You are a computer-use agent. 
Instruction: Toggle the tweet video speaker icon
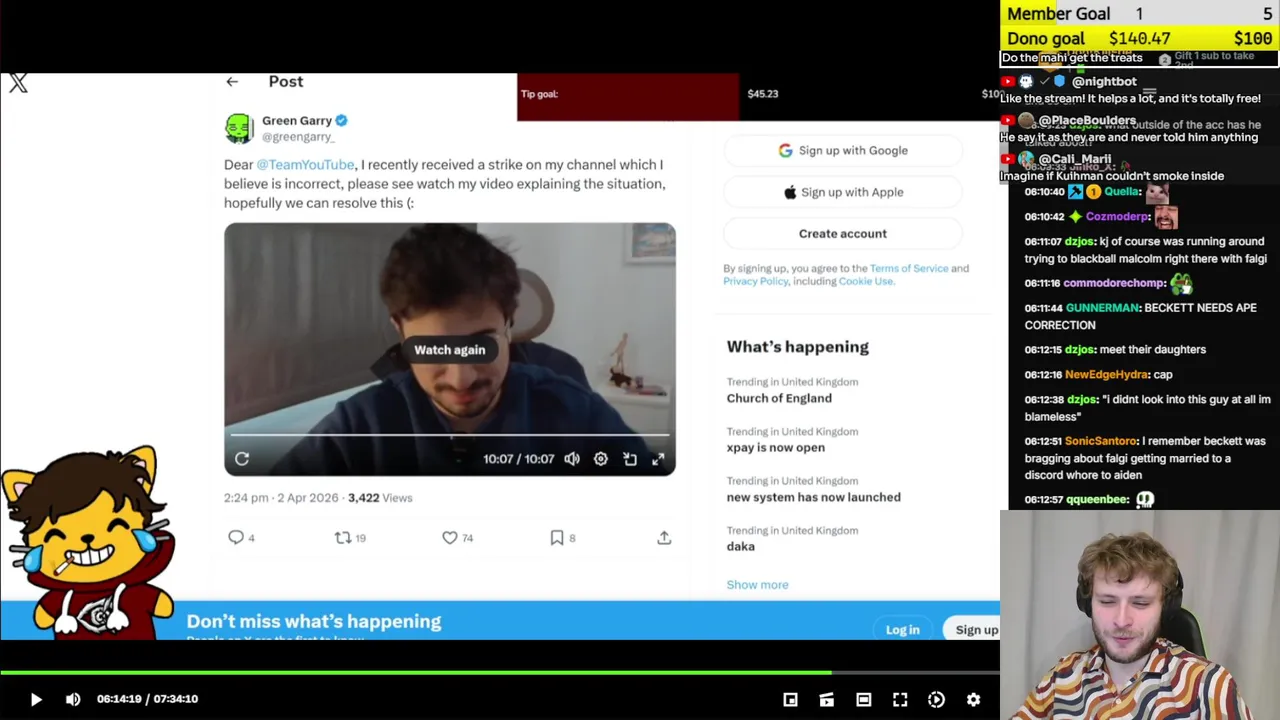tap(572, 459)
